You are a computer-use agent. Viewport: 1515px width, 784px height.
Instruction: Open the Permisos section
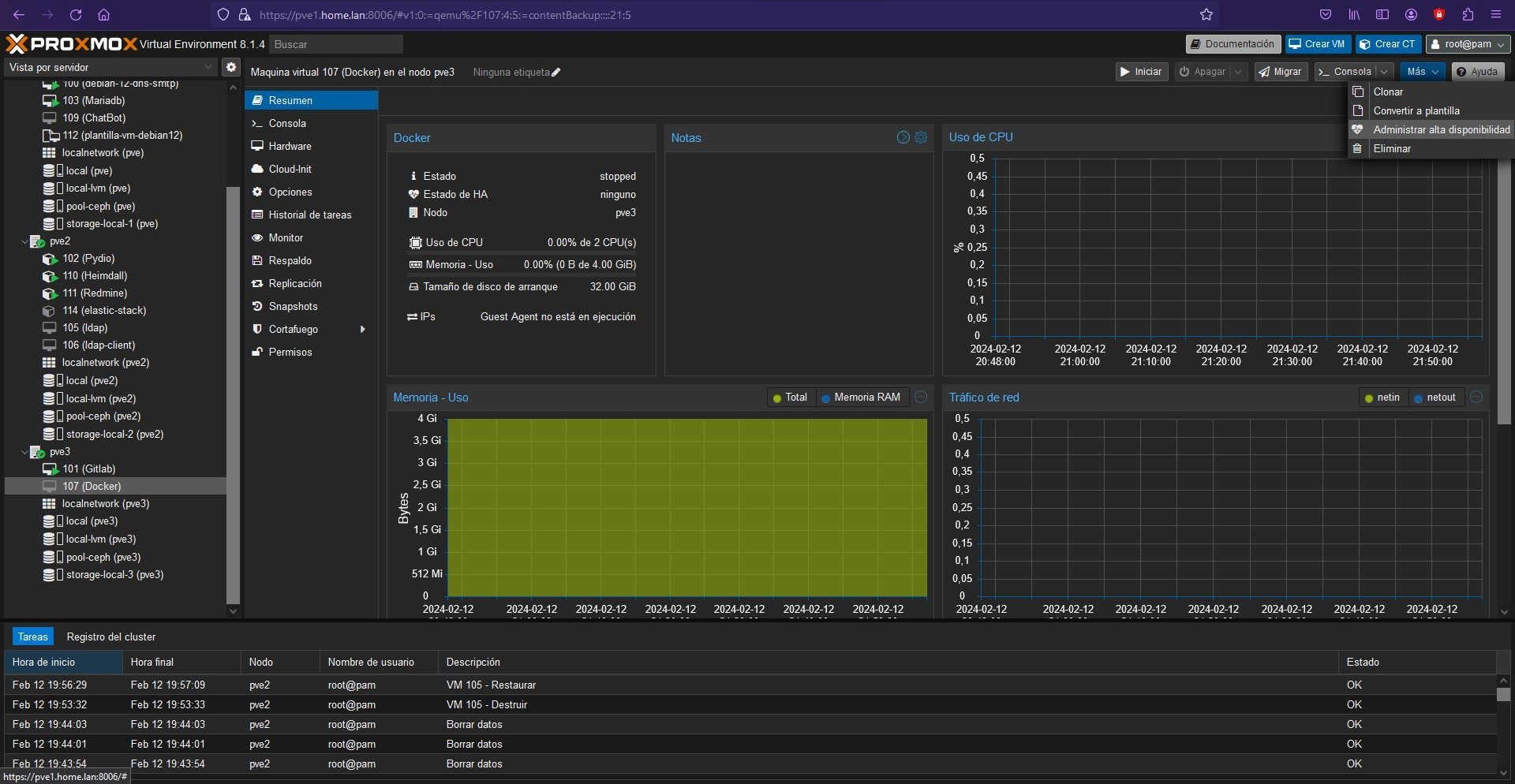[311, 352]
